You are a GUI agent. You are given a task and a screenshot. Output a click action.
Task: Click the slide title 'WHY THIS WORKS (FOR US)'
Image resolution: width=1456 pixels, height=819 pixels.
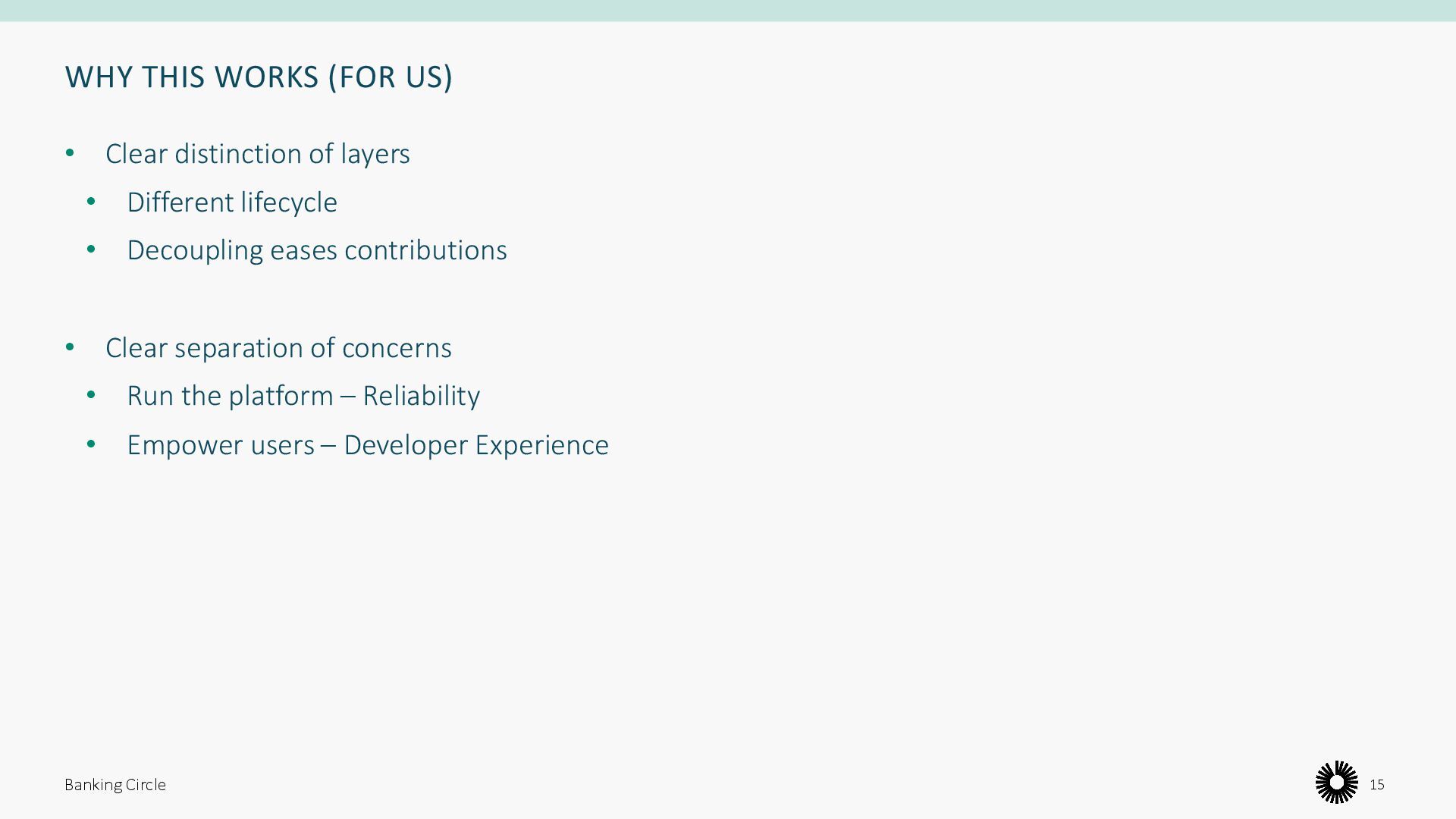pyautogui.click(x=259, y=77)
